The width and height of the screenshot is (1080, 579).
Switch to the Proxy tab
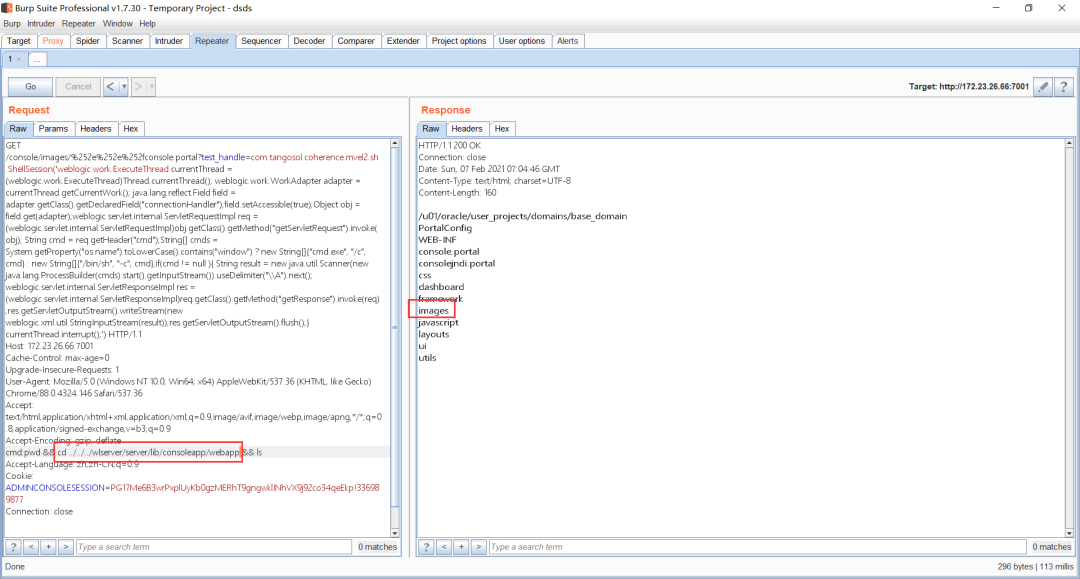coord(53,41)
